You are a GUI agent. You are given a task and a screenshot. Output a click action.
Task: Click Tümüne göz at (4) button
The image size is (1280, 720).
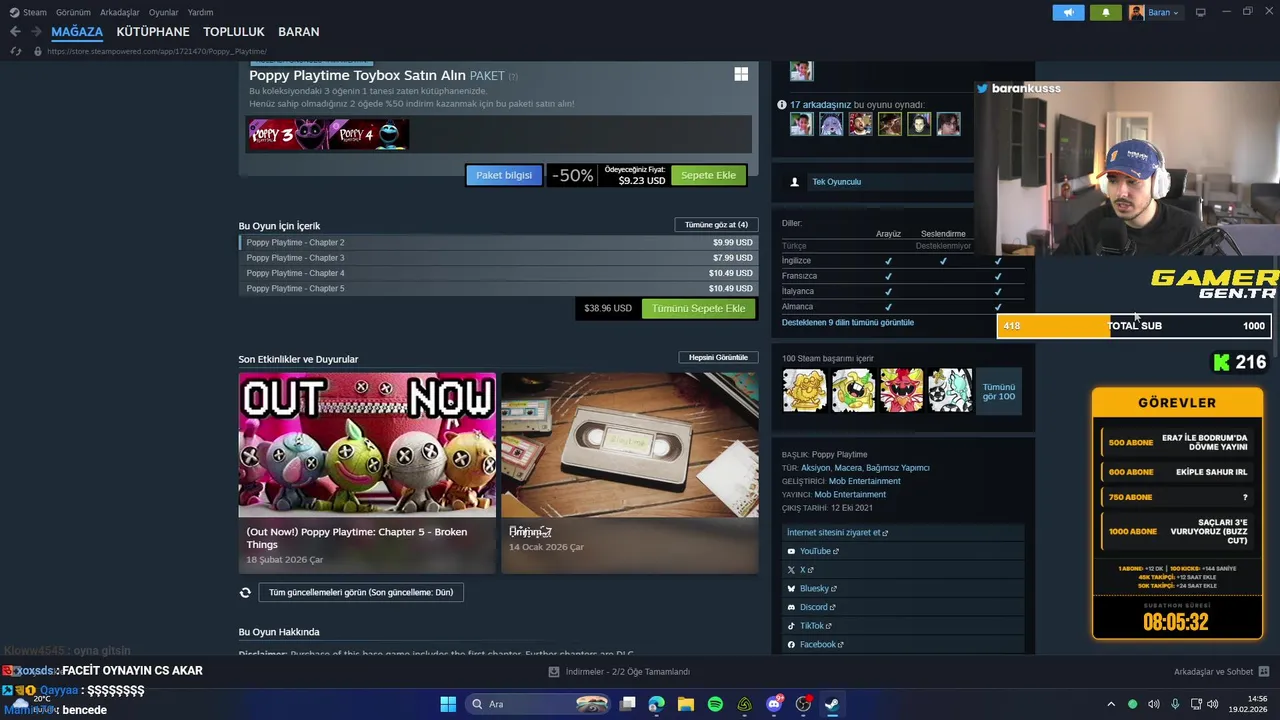click(717, 225)
